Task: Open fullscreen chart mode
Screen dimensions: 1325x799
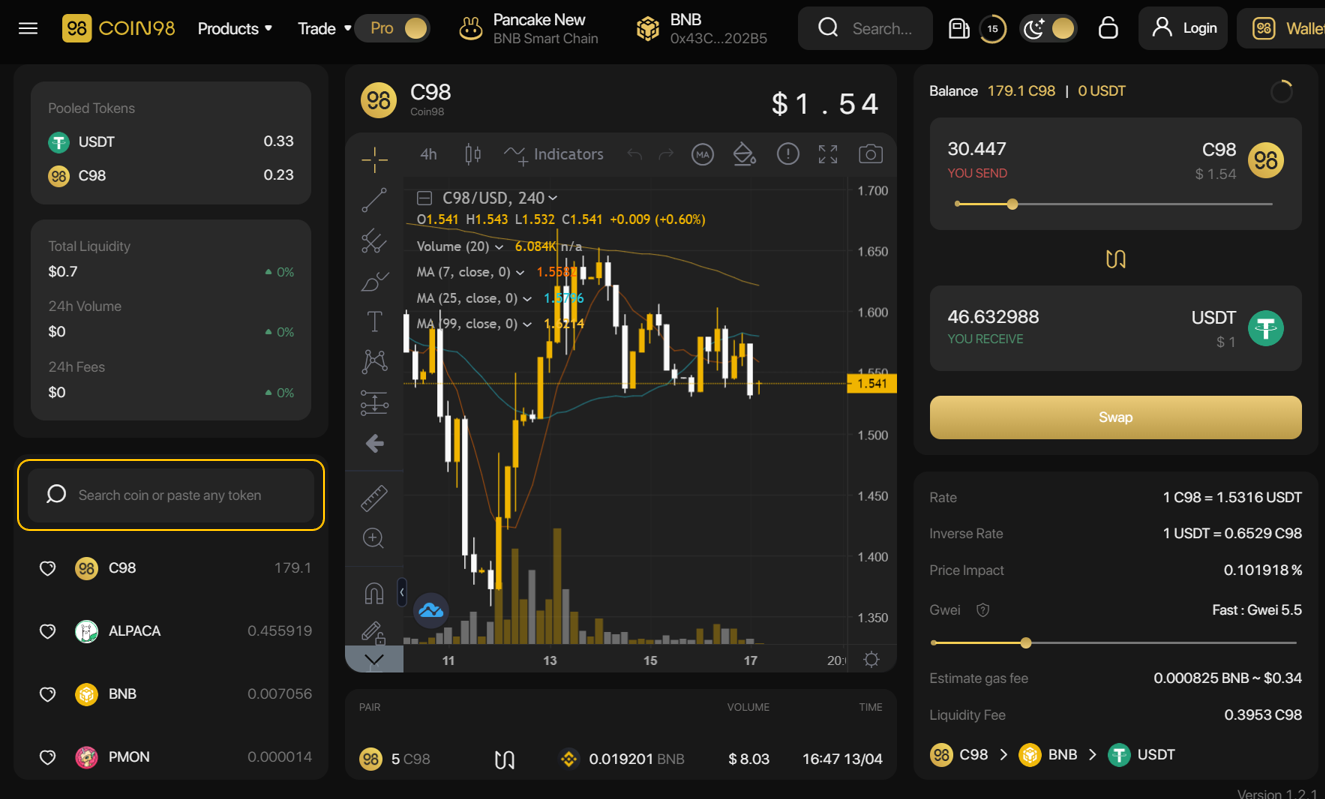Action: [828, 154]
